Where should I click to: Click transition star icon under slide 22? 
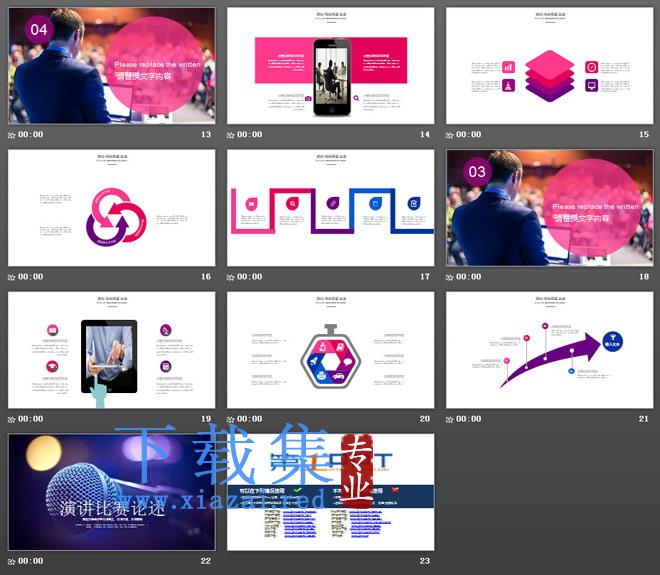click(x=11, y=562)
